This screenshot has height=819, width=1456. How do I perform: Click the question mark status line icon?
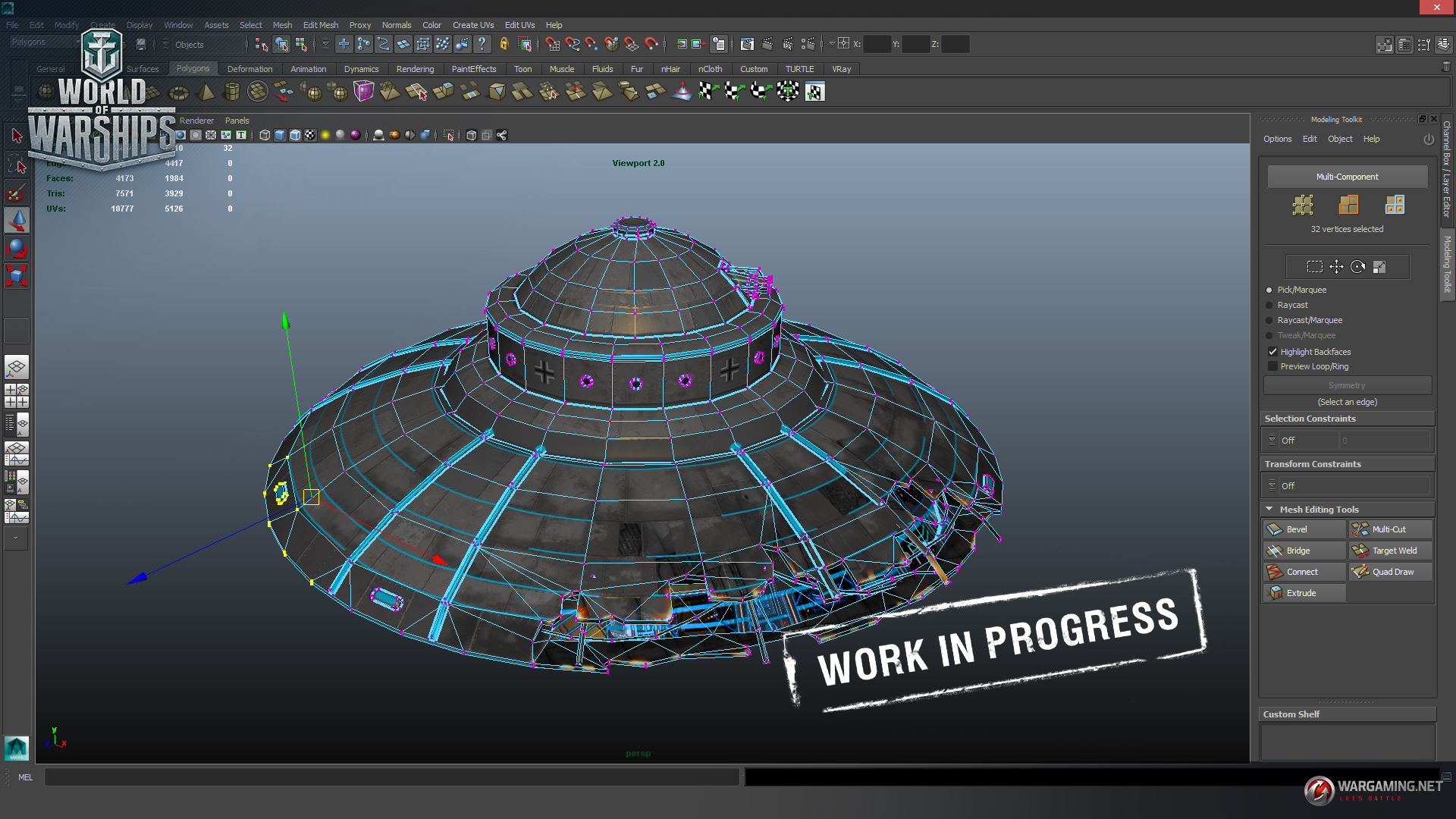tap(482, 44)
